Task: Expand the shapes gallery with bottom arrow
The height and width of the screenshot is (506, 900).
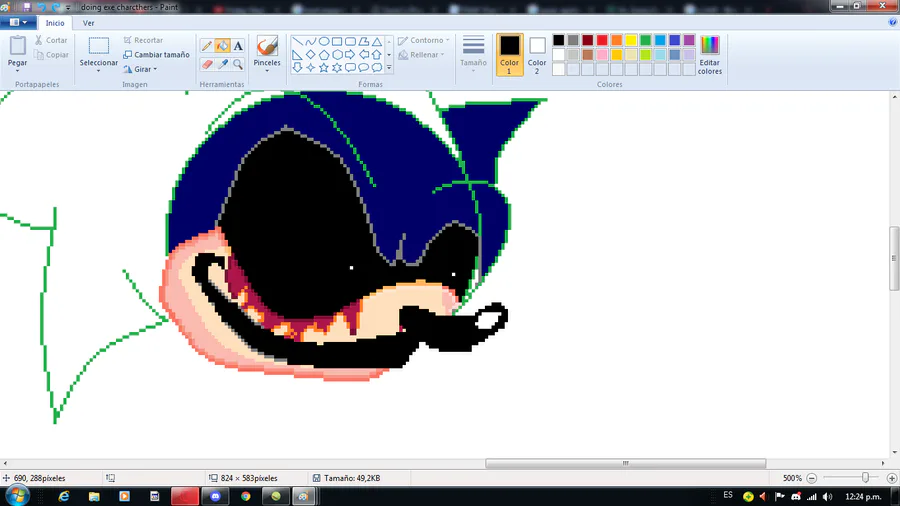Action: 389,68
